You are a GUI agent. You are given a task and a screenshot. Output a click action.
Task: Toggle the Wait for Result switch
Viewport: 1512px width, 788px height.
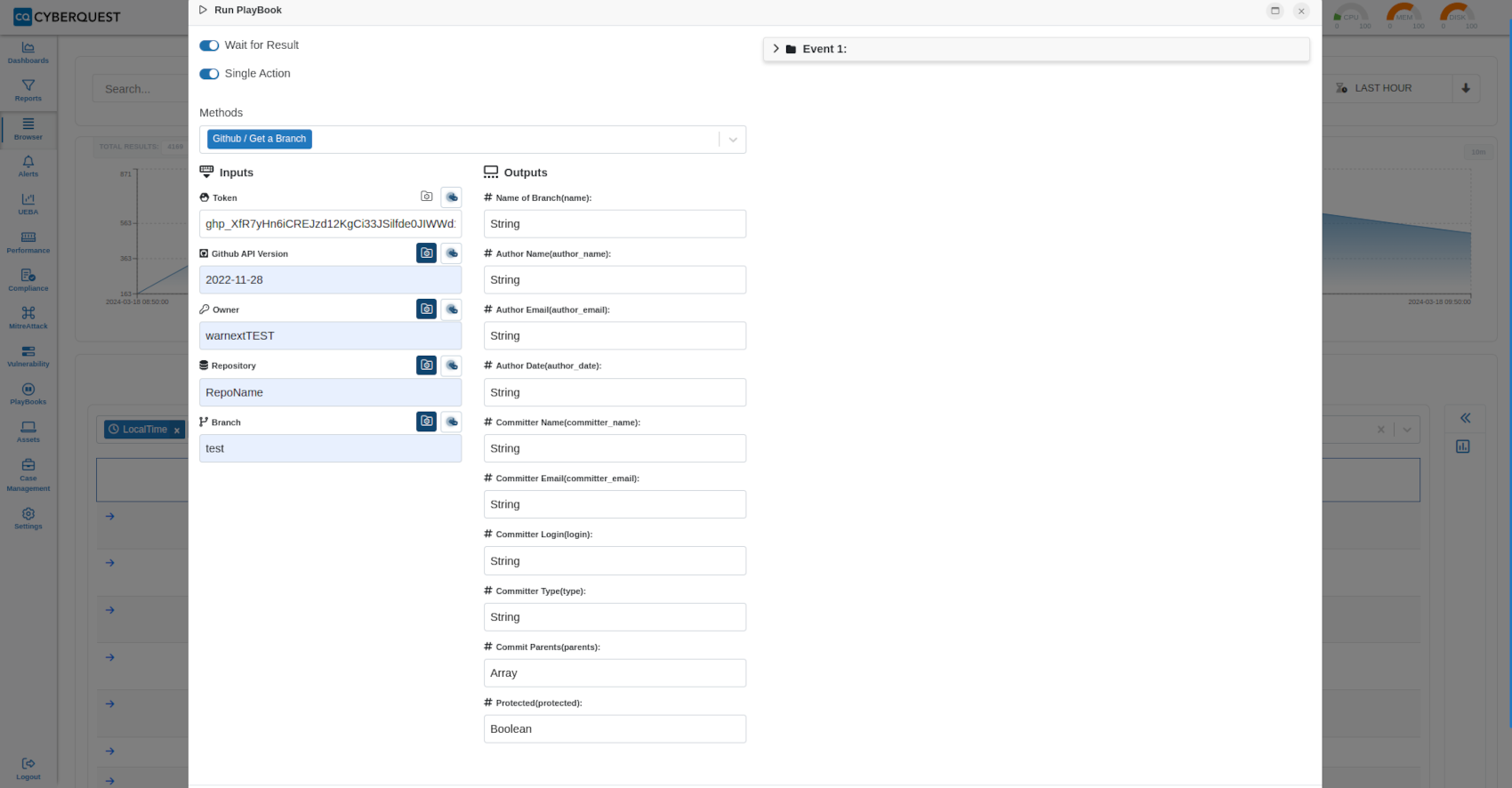coord(209,45)
